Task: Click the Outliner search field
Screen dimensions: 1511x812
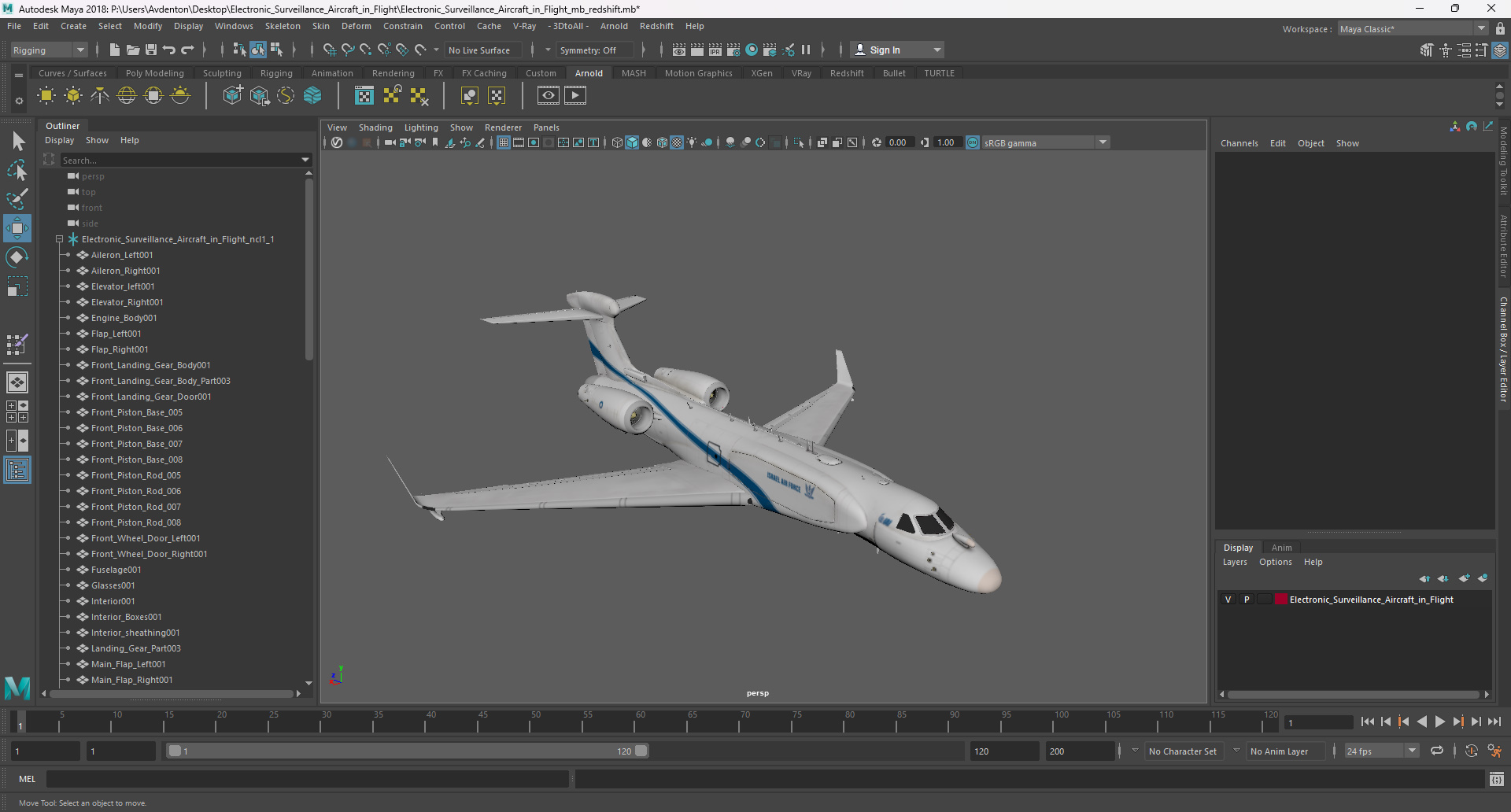Action: pyautogui.click(x=180, y=160)
